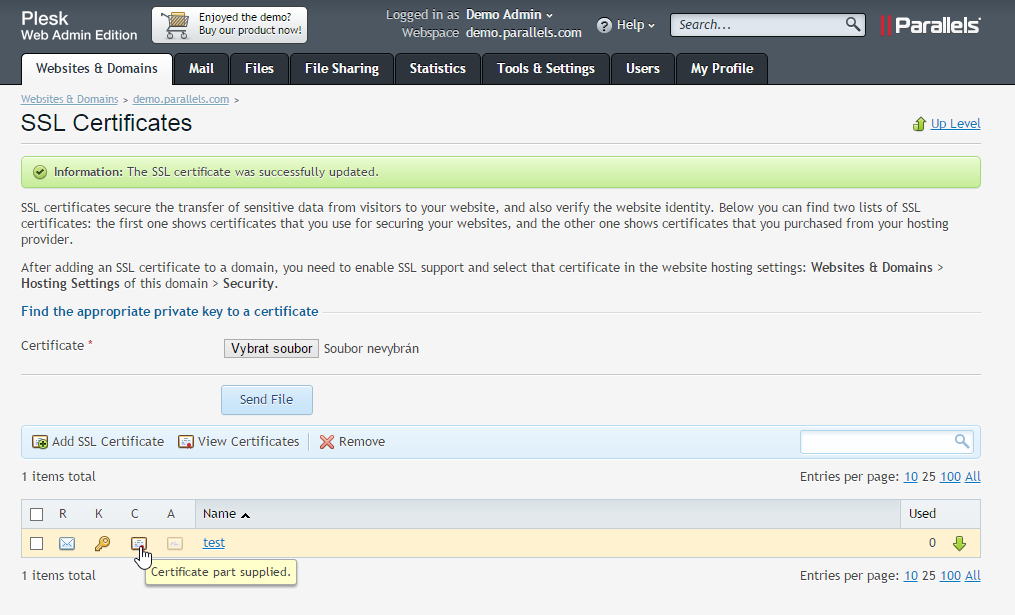Click the '1 items total' text below table
The height and width of the screenshot is (615, 1015).
pyautogui.click(x=58, y=576)
